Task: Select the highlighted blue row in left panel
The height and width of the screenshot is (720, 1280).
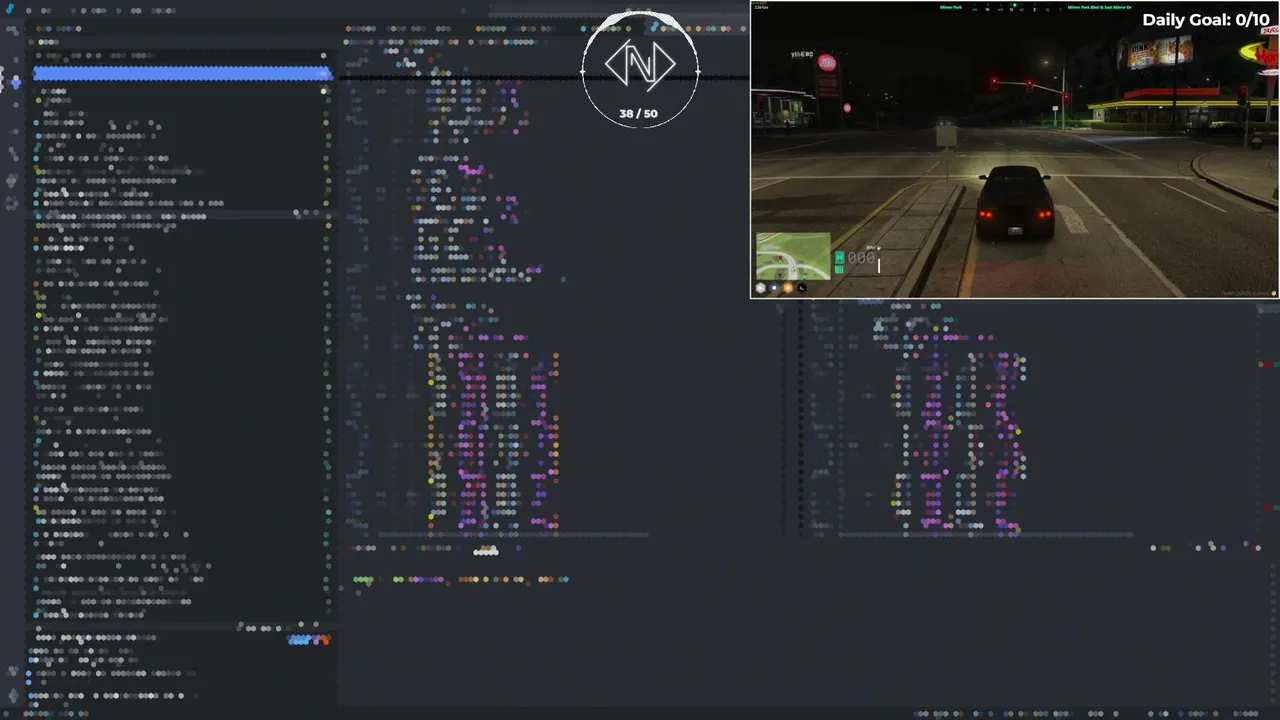Action: (182, 73)
